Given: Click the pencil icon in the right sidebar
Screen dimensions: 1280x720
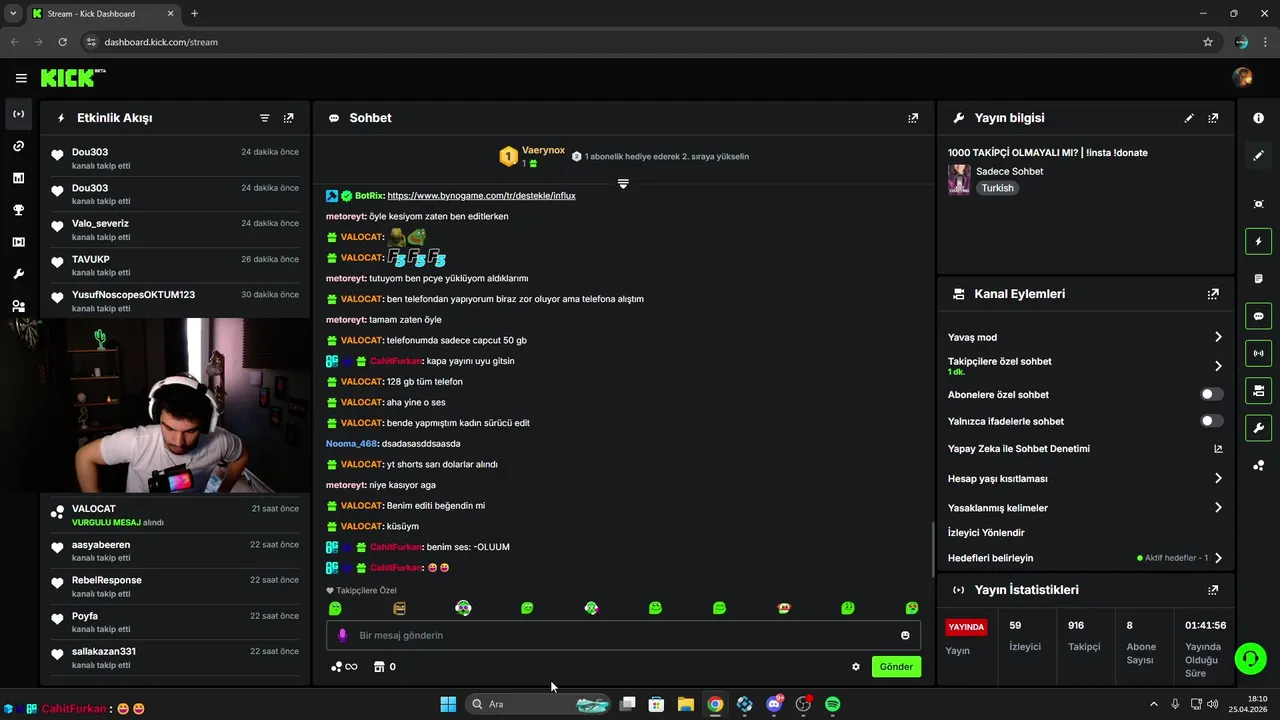Looking at the screenshot, I should point(1258,155).
